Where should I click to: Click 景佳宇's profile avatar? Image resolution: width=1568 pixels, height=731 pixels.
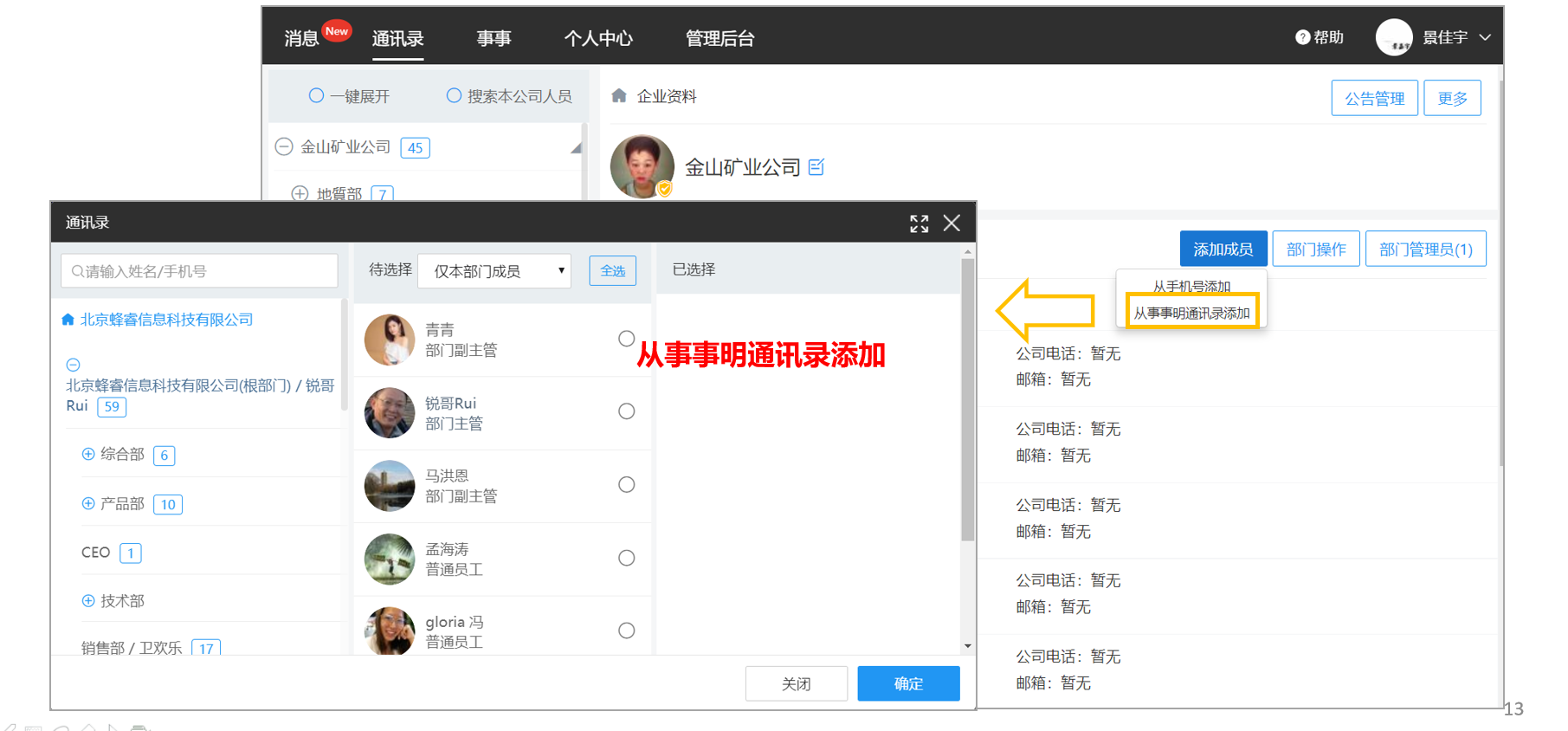pyautogui.click(x=1394, y=37)
